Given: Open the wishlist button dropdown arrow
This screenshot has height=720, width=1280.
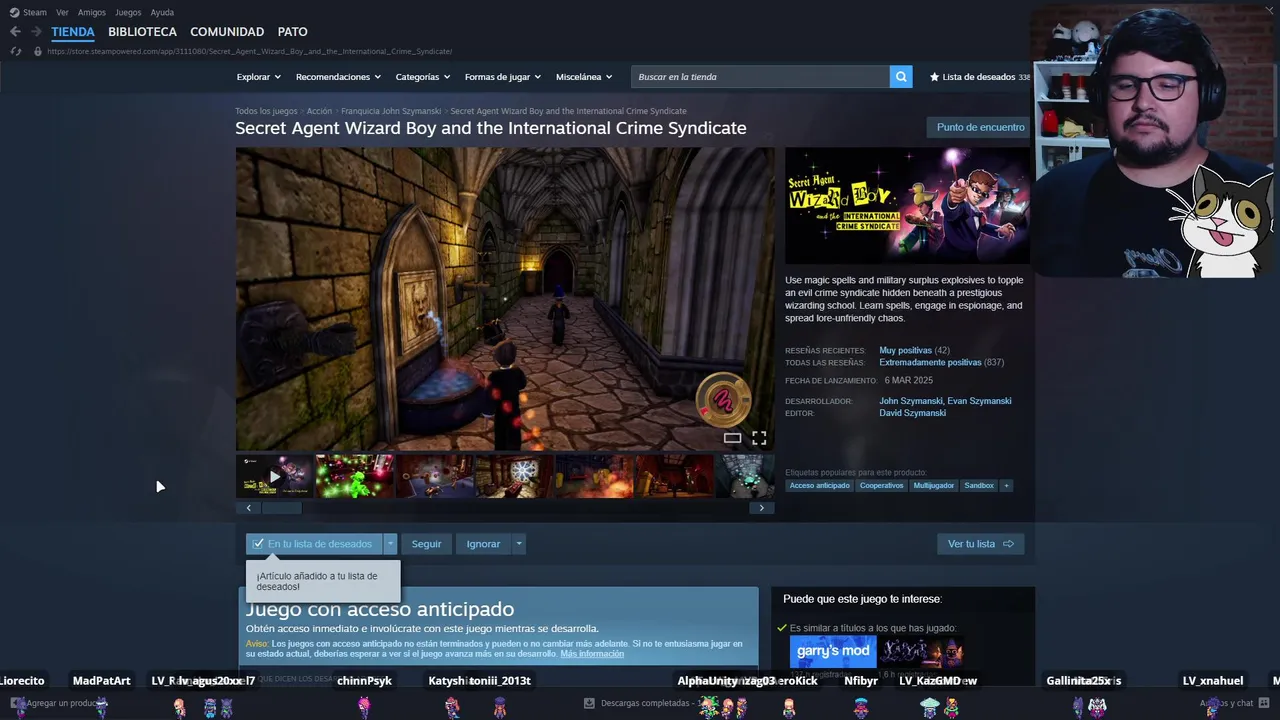Looking at the screenshot, I should 390,544.
